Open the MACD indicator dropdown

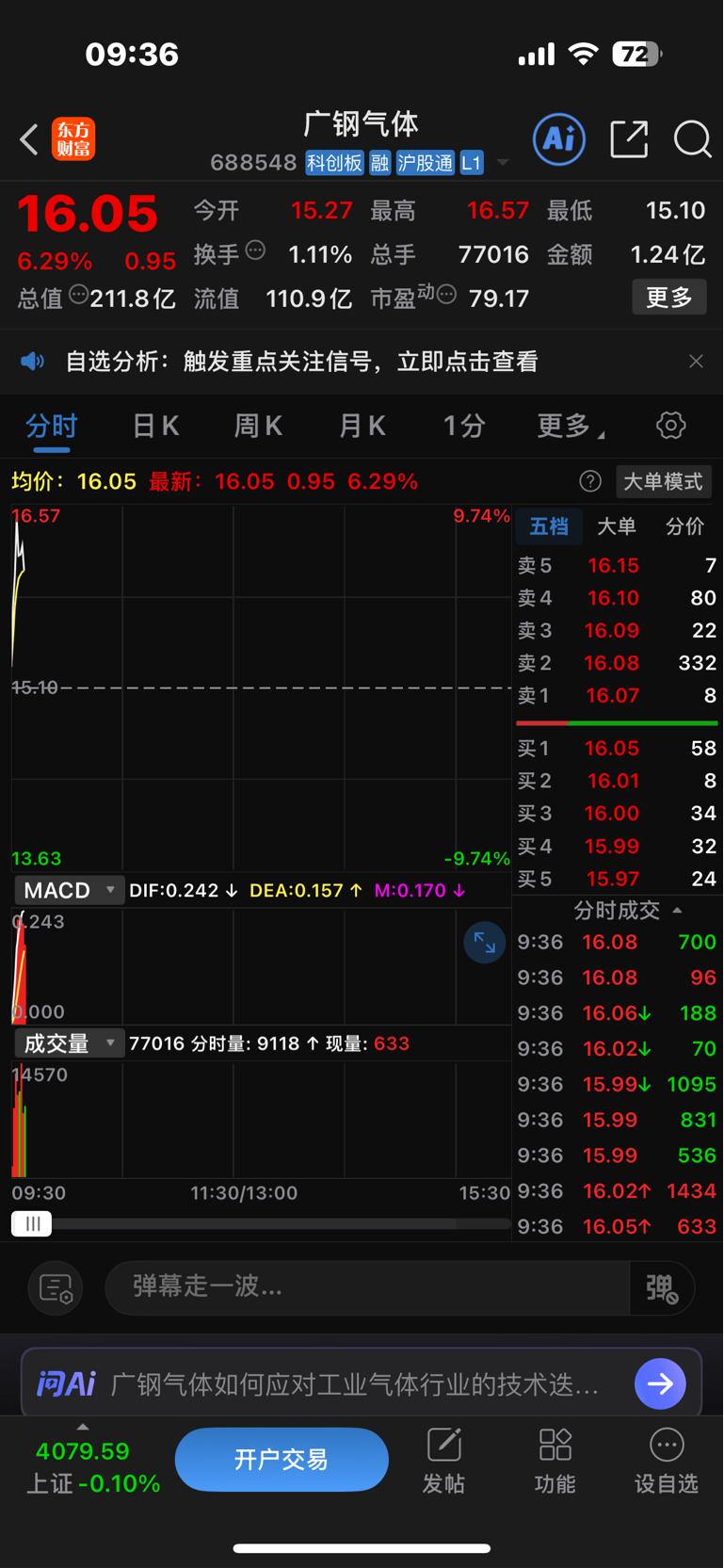tap(70, 890)
